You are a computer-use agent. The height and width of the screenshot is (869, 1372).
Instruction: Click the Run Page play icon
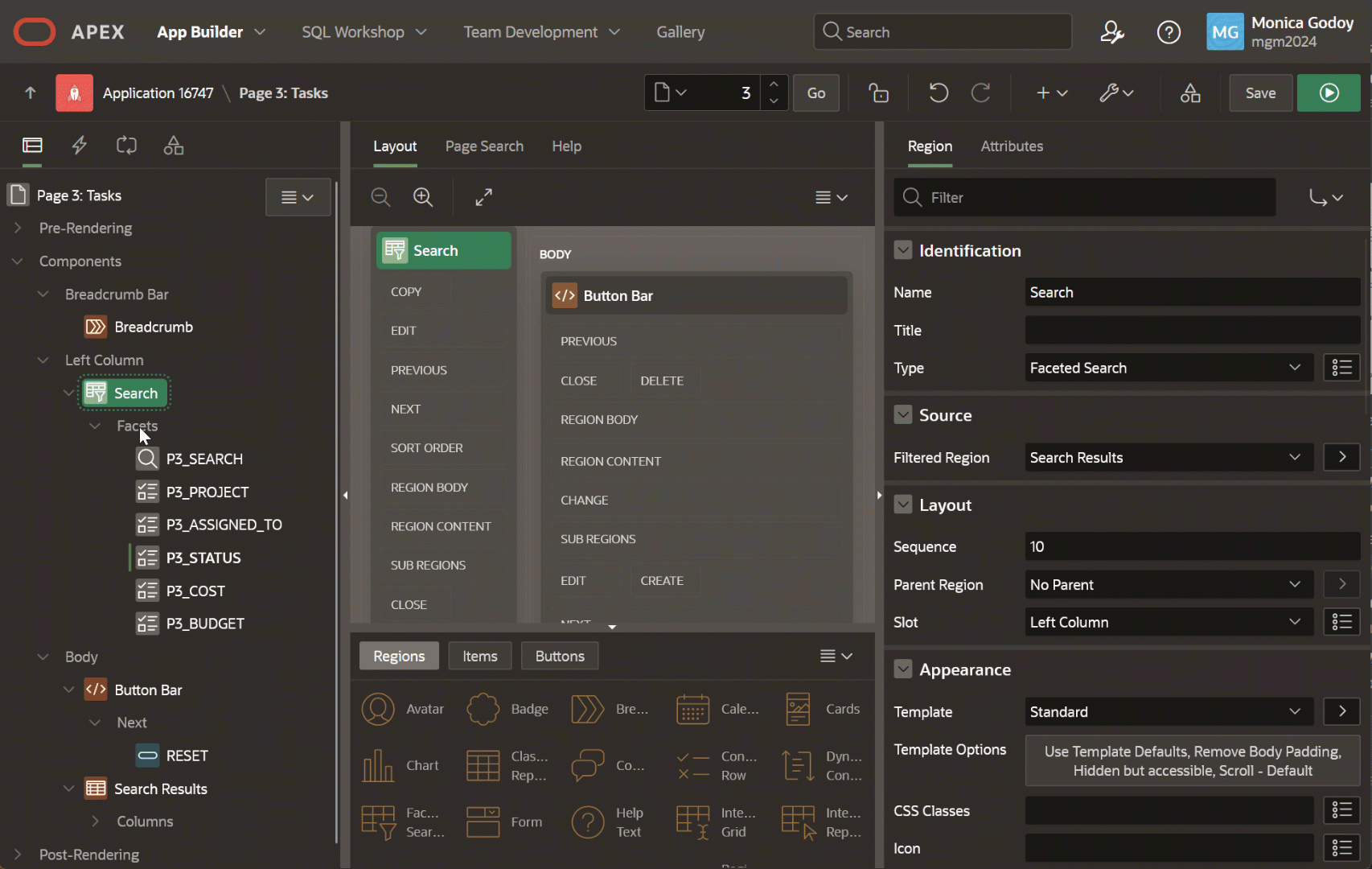point(1329,93)
